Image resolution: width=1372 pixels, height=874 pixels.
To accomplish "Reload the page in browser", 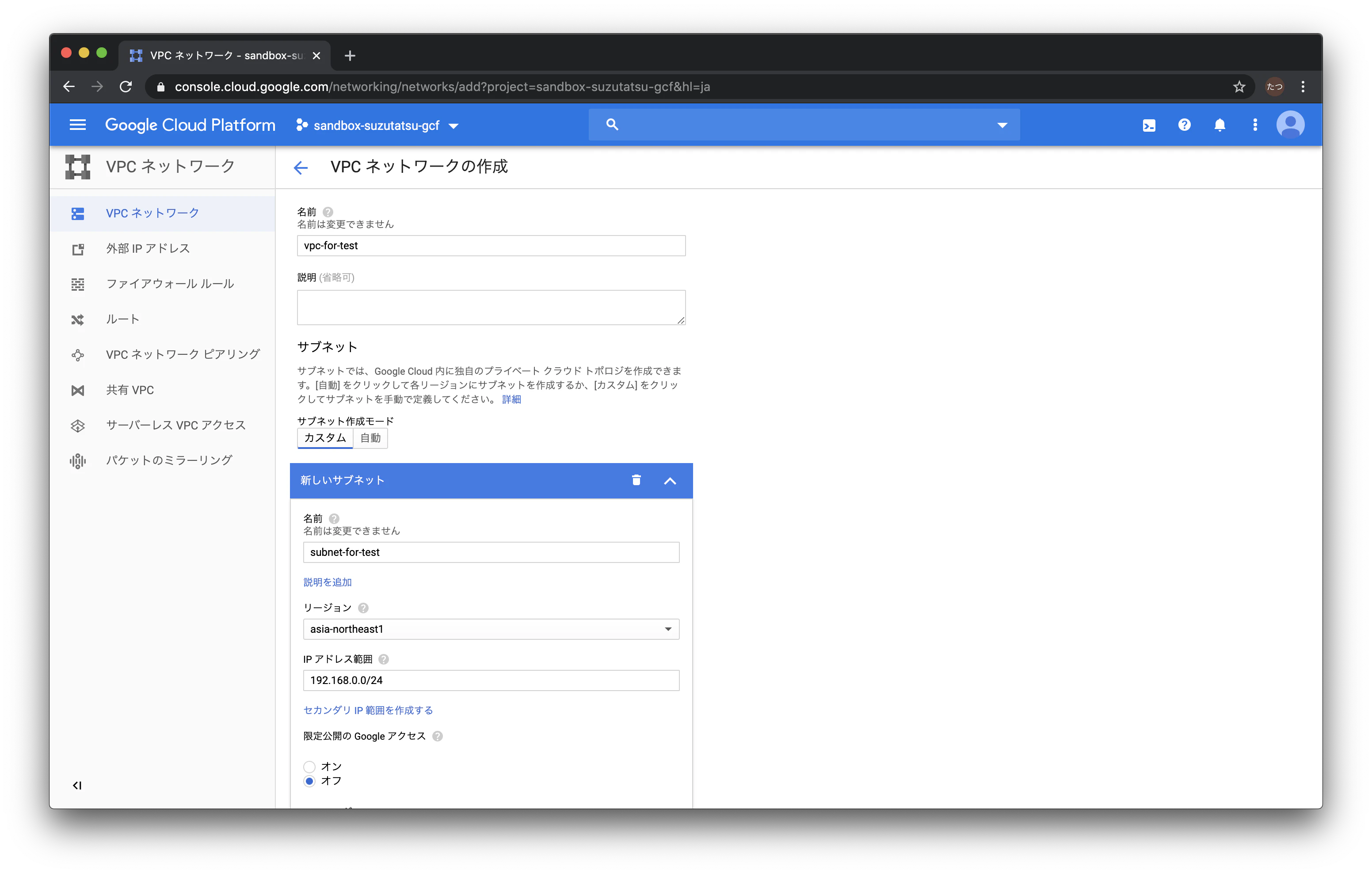I will (x=126, y=87).
